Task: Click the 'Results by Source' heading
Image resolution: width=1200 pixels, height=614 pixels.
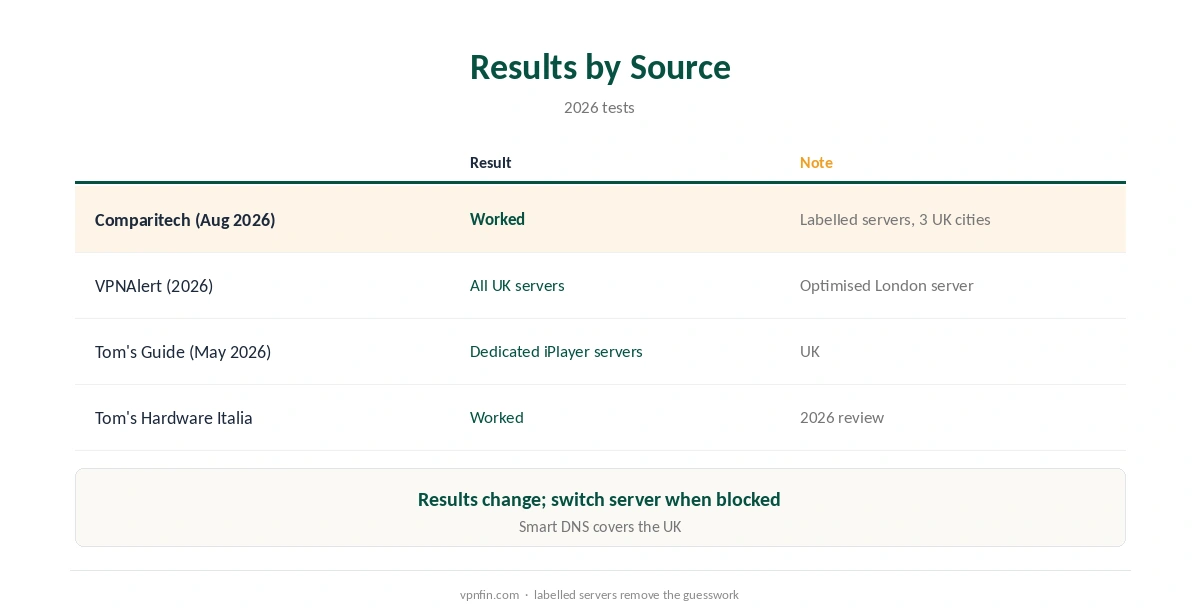Action: point(600,67)
